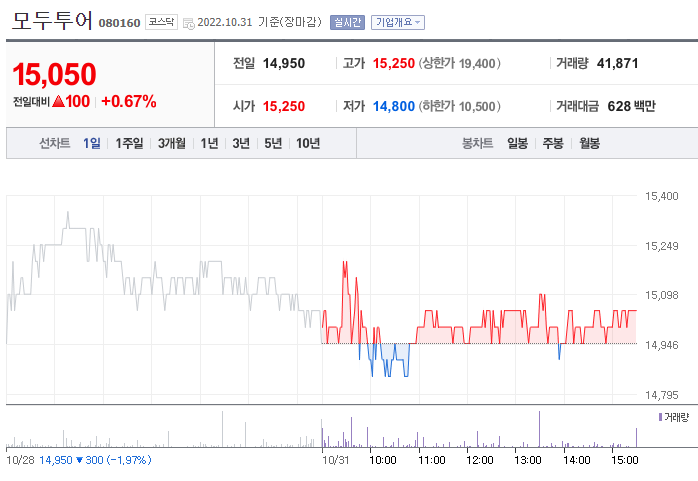Click the 거래량 value 41,871
This screenshot has width=698, height=481.
[617, 63]
